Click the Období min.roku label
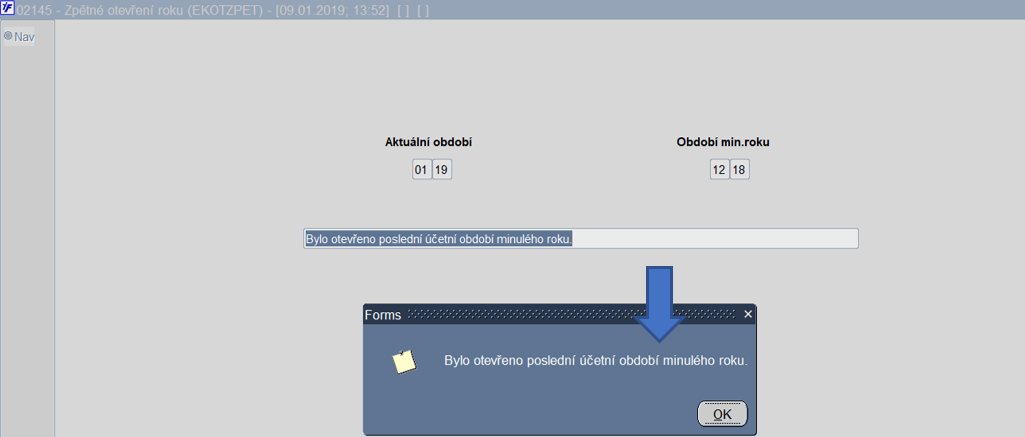The height and width of the screenshot is (437, 1025). (x=723, y=142)
